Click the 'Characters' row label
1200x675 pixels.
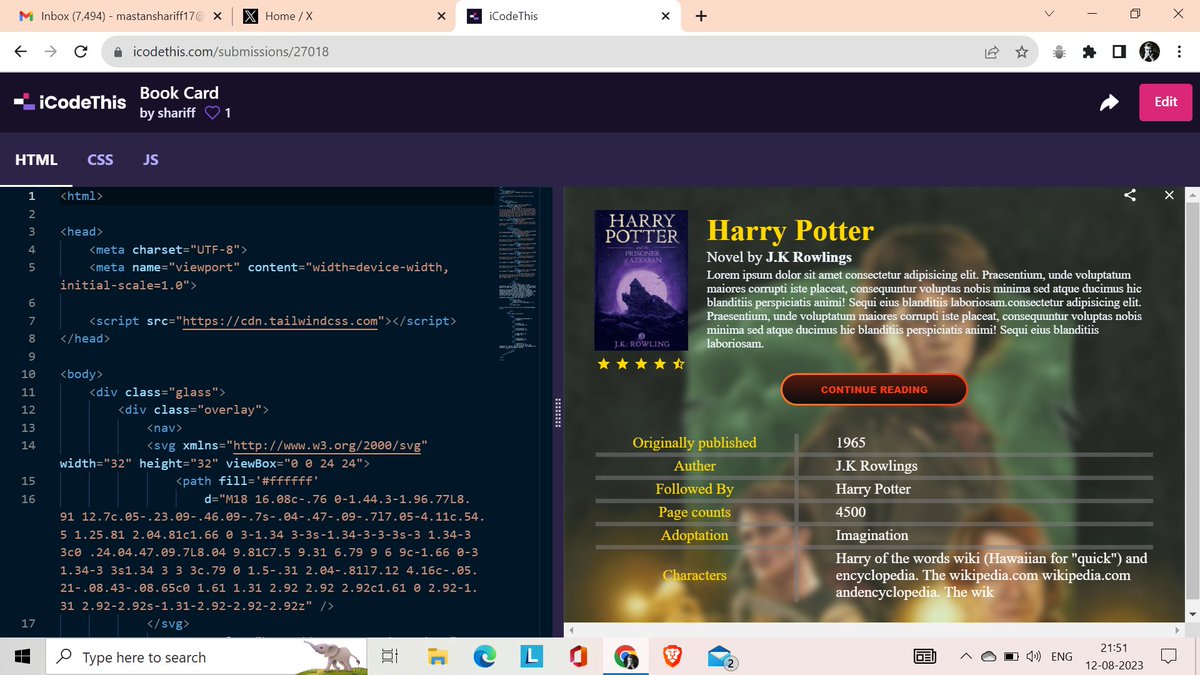695,575
